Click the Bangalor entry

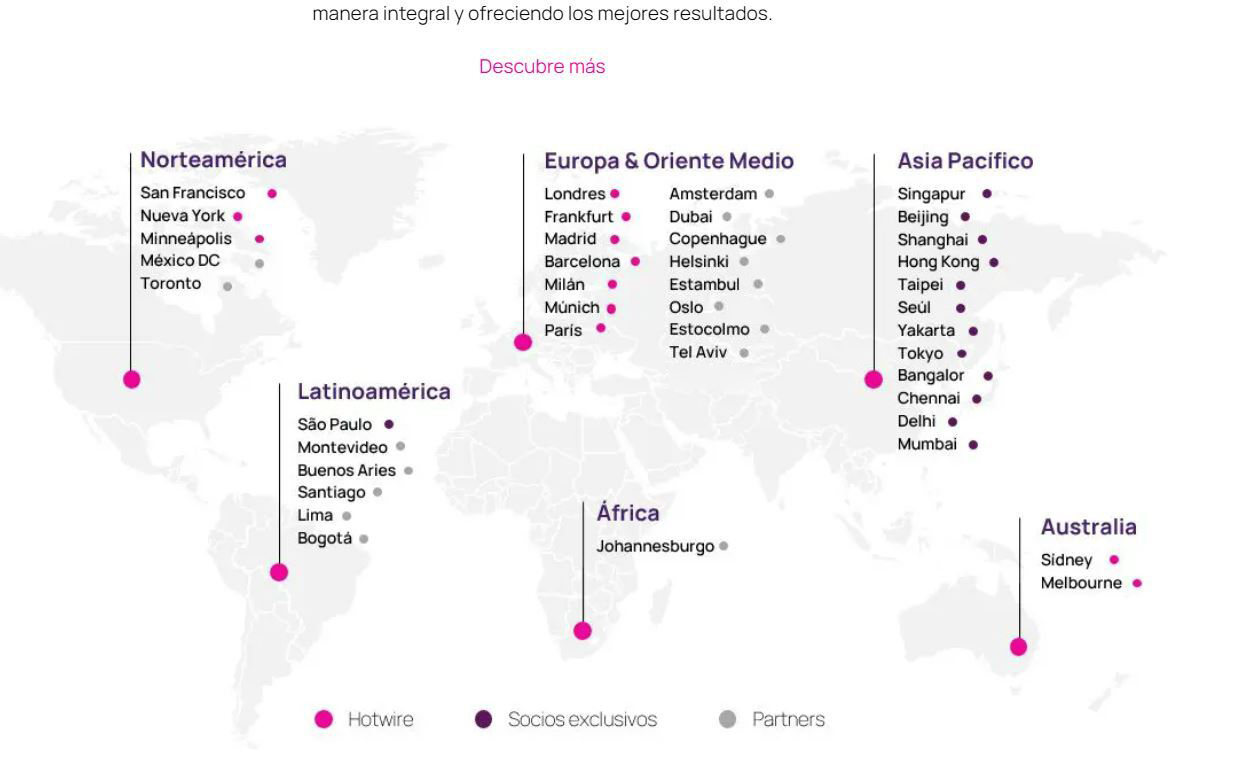931,375
